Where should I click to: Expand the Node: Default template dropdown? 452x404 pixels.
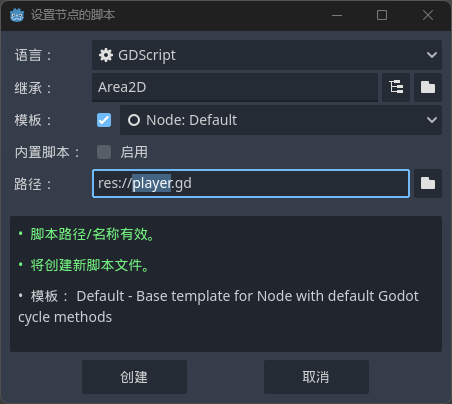coord(281,120)
